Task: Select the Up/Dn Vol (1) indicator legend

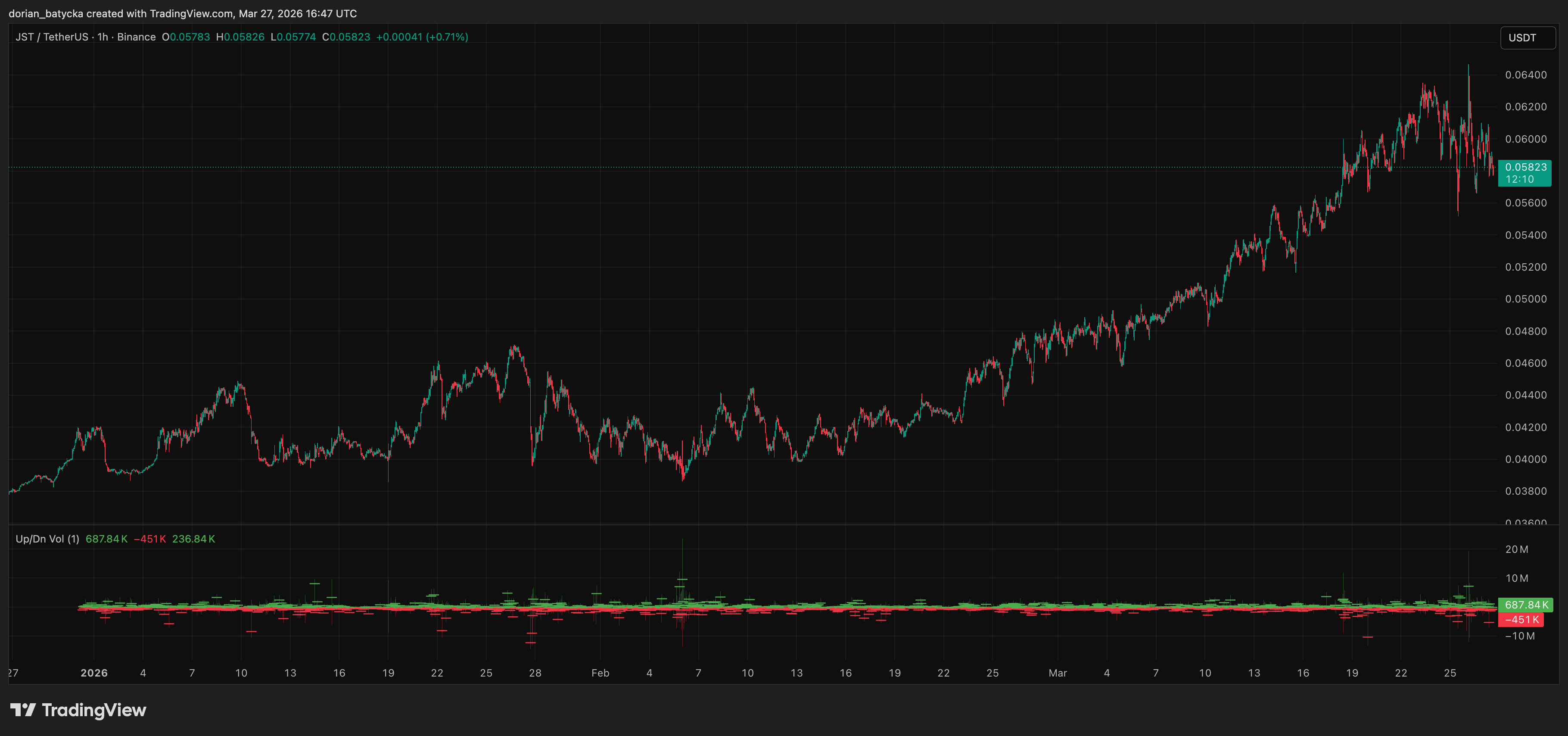Action: 47,539
